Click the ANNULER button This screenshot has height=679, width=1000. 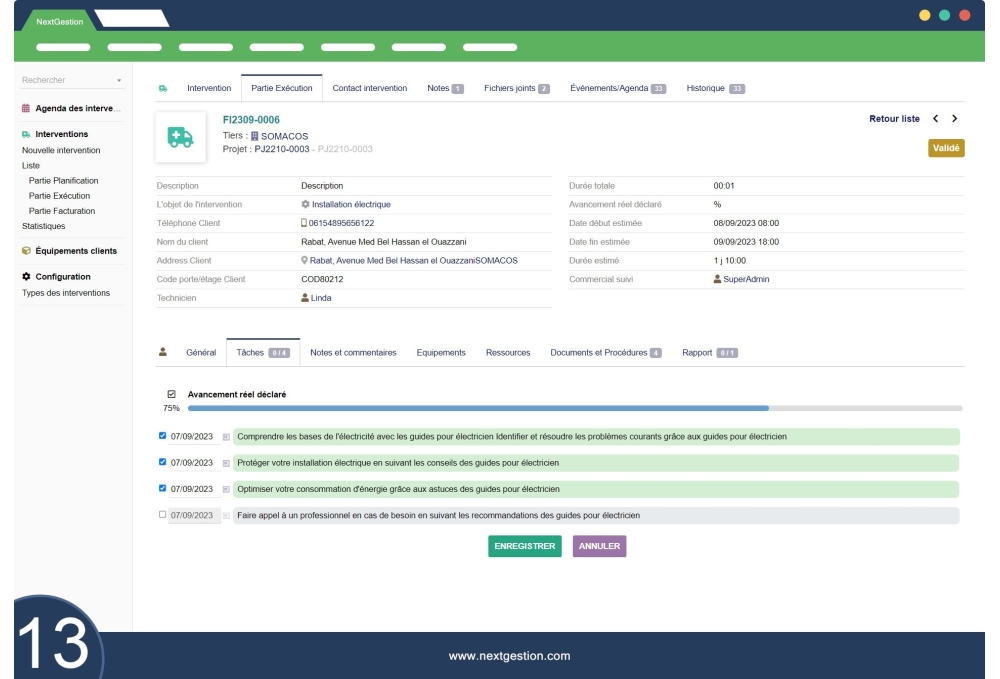tap(599, 546)
